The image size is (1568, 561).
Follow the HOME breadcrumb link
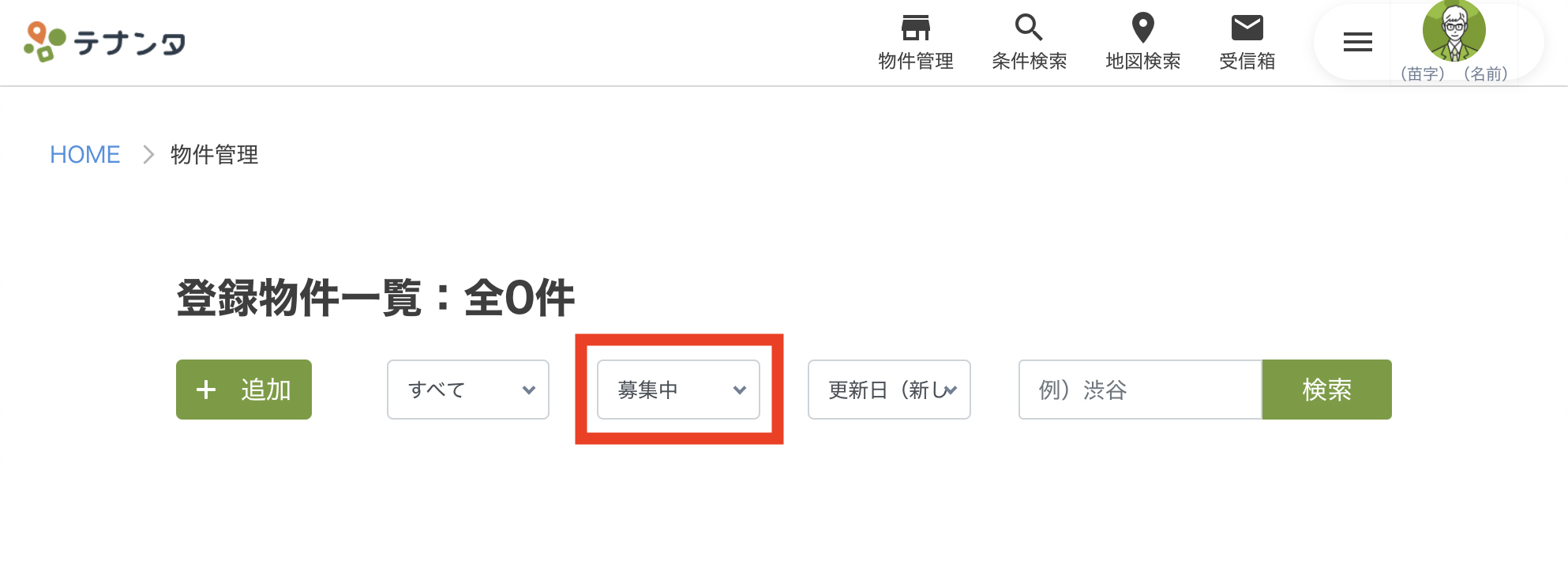coord(85,154)
